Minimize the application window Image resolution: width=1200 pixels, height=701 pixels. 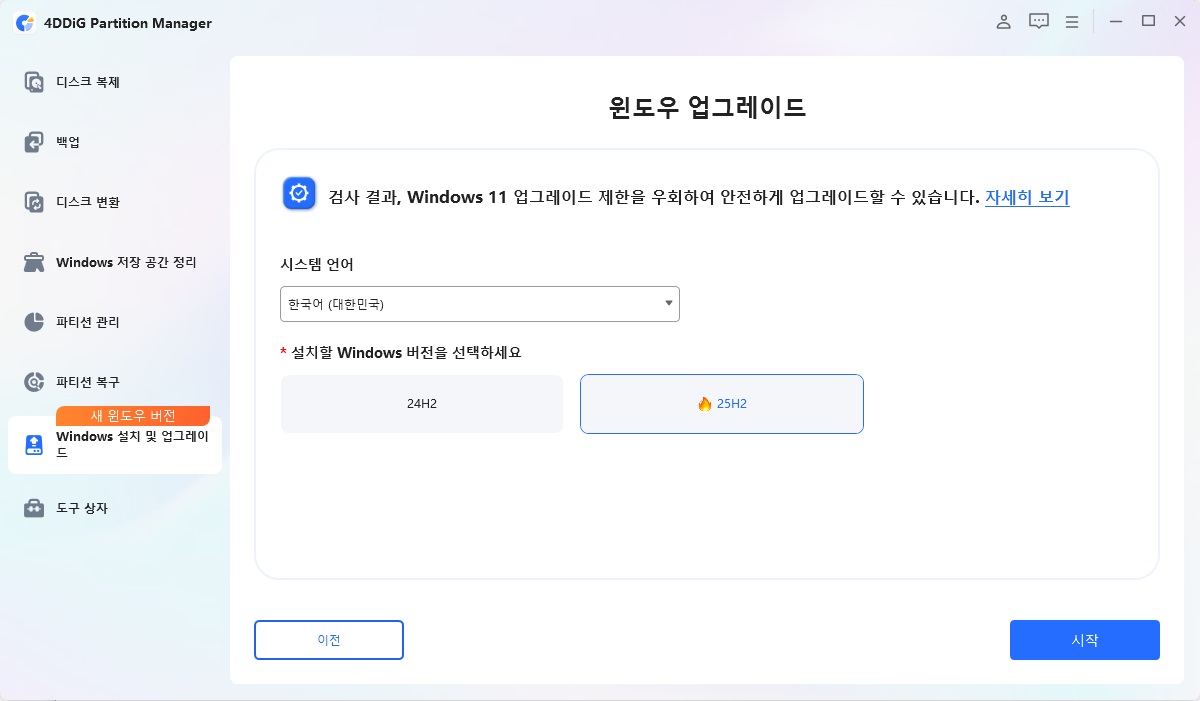tap(1116, 21)
